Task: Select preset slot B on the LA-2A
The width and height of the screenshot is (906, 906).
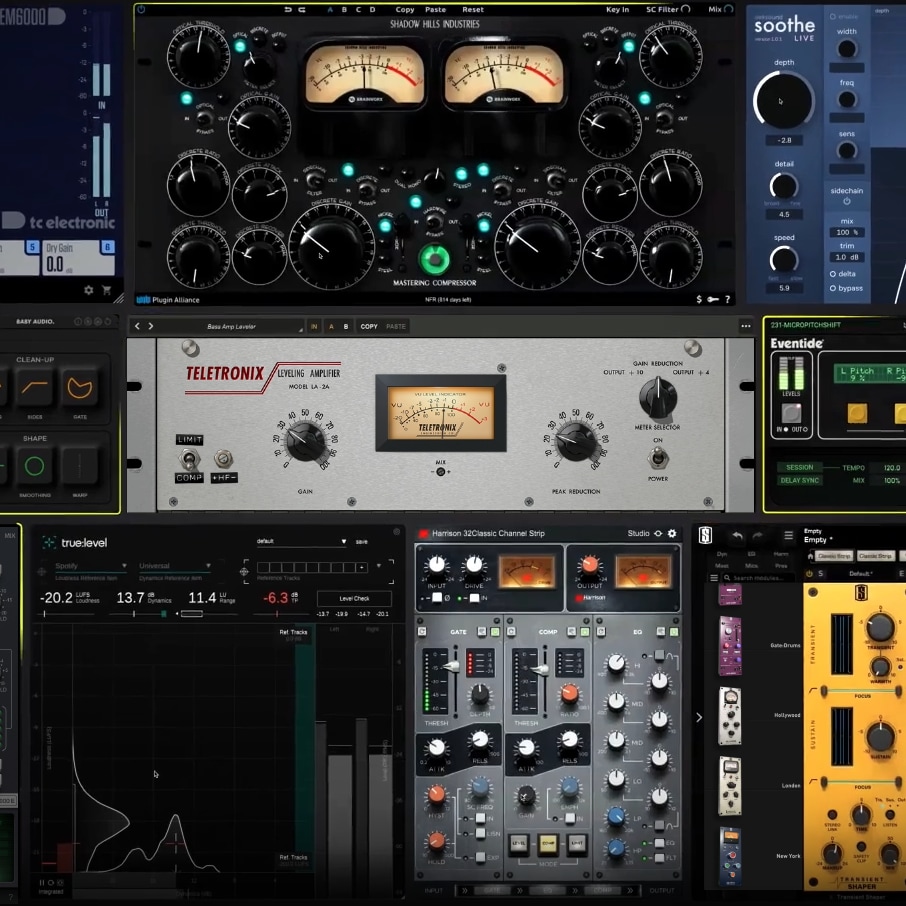Action: [346, 326]
